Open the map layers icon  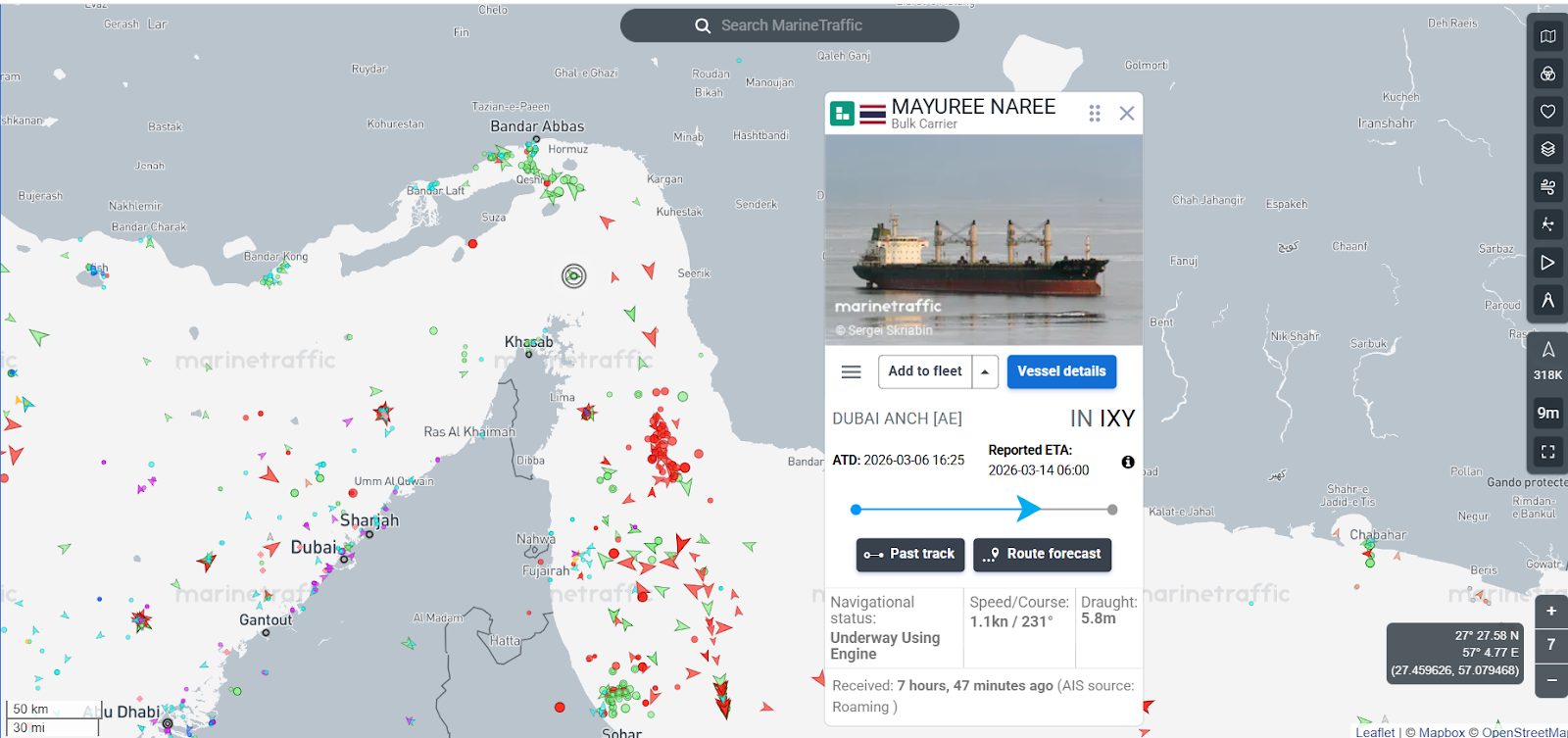[x=1547, y=149]
